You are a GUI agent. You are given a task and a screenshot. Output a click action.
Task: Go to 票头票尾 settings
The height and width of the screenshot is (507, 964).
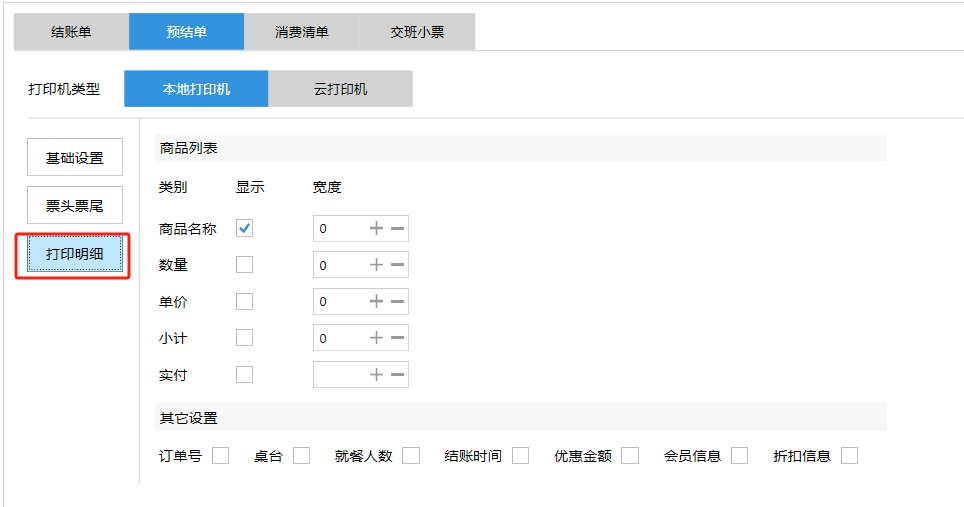pos(75,205)
